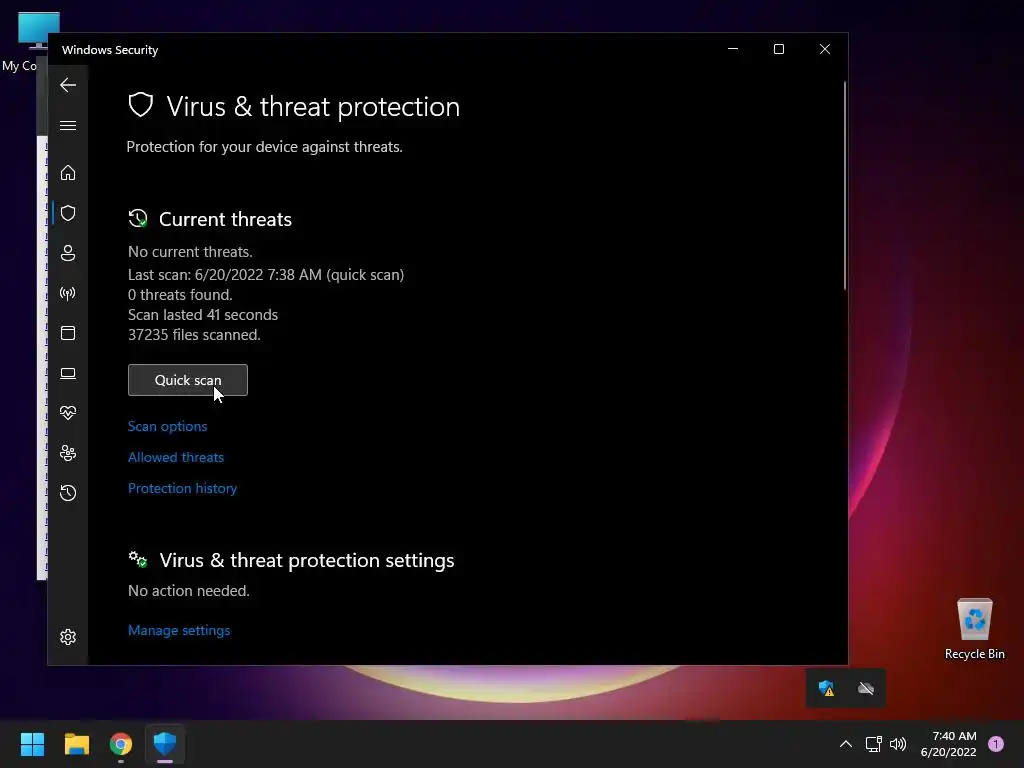
Task: Go back using the back arrow
Action: click(68, 85)
